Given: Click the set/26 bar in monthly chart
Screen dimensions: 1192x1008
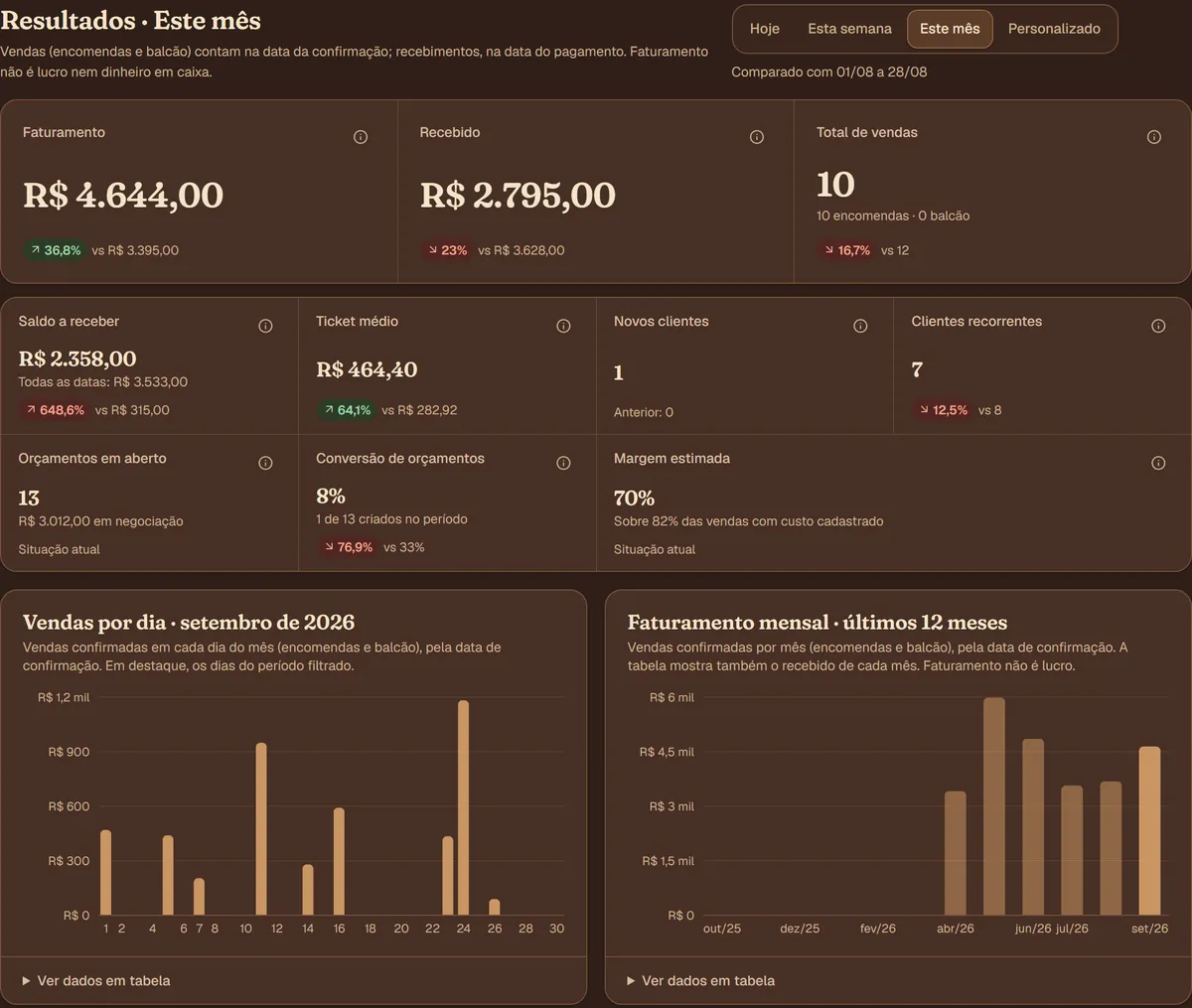Looking at the screenshot, I should [1149, 830].
